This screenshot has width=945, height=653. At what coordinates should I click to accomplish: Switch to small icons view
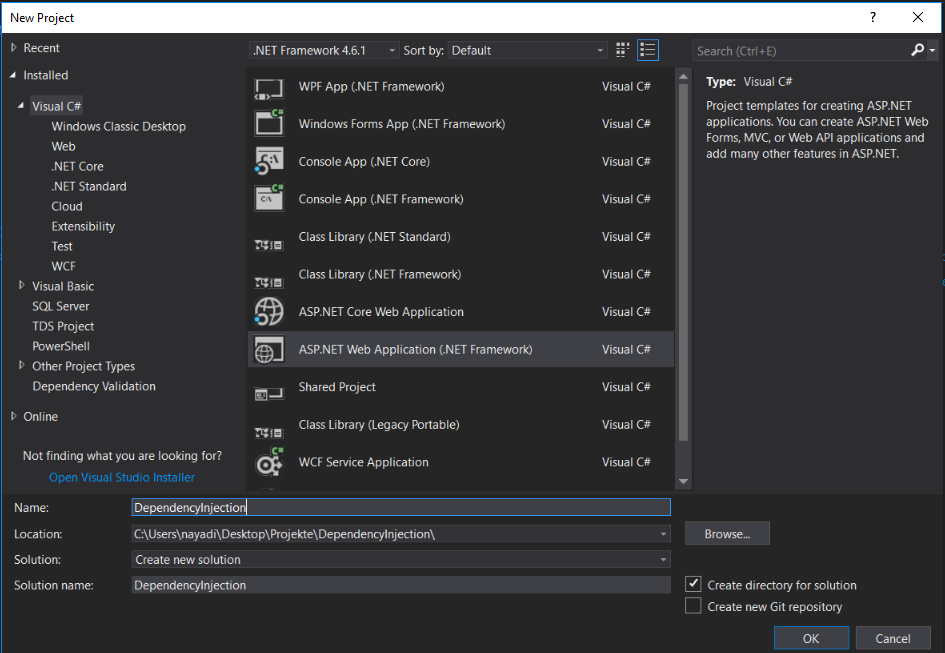click(623, 50)
